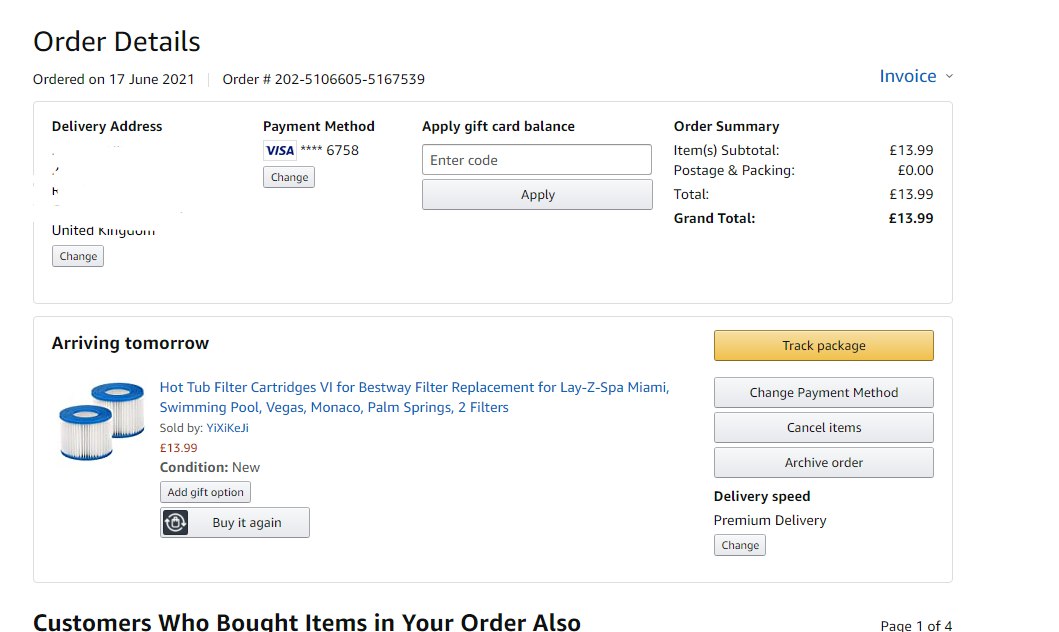Add gift option to the item
This screenshot has height=632, width=1059.
coord(205,492)
